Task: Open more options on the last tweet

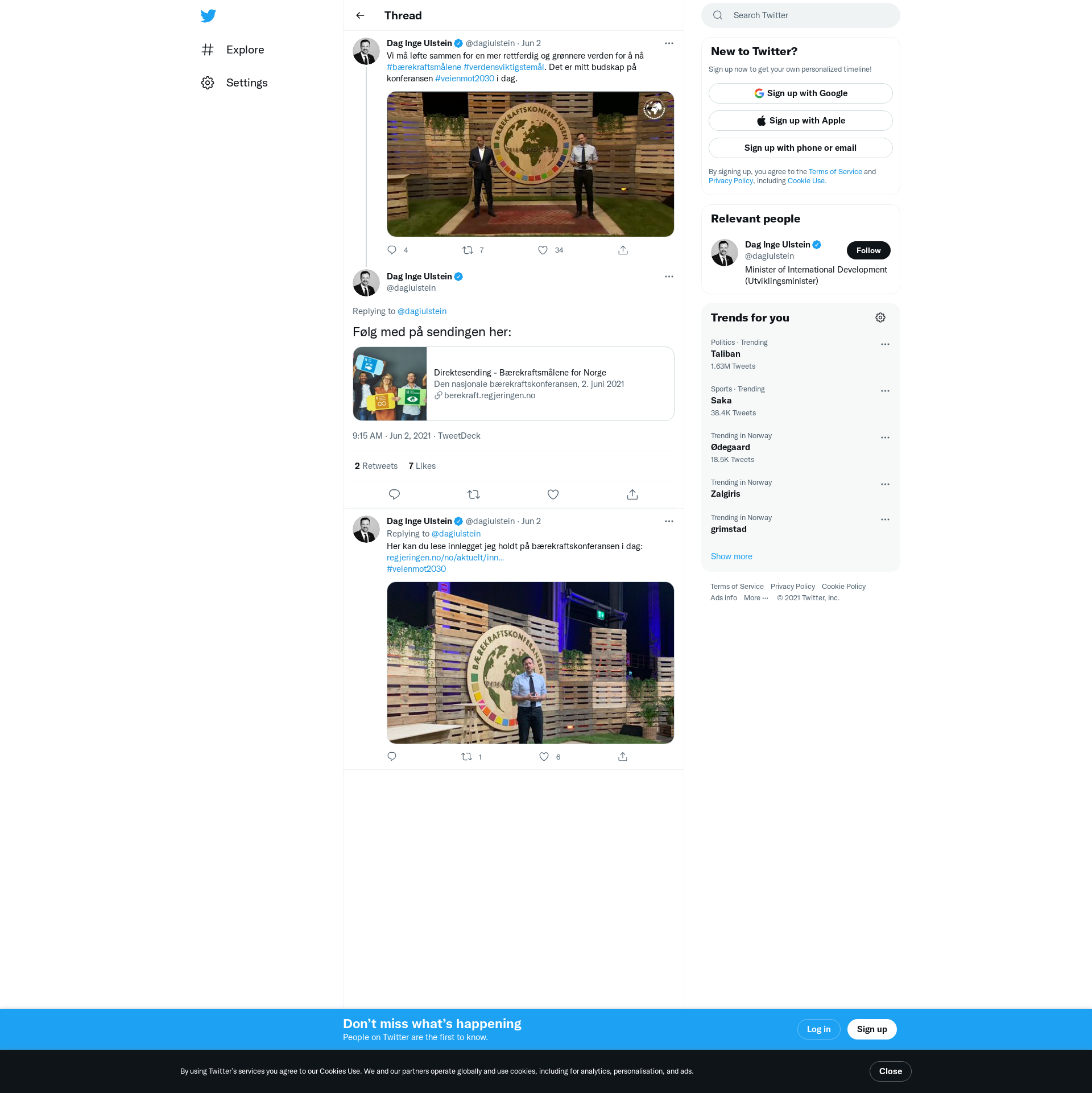Action: point(669,521)
